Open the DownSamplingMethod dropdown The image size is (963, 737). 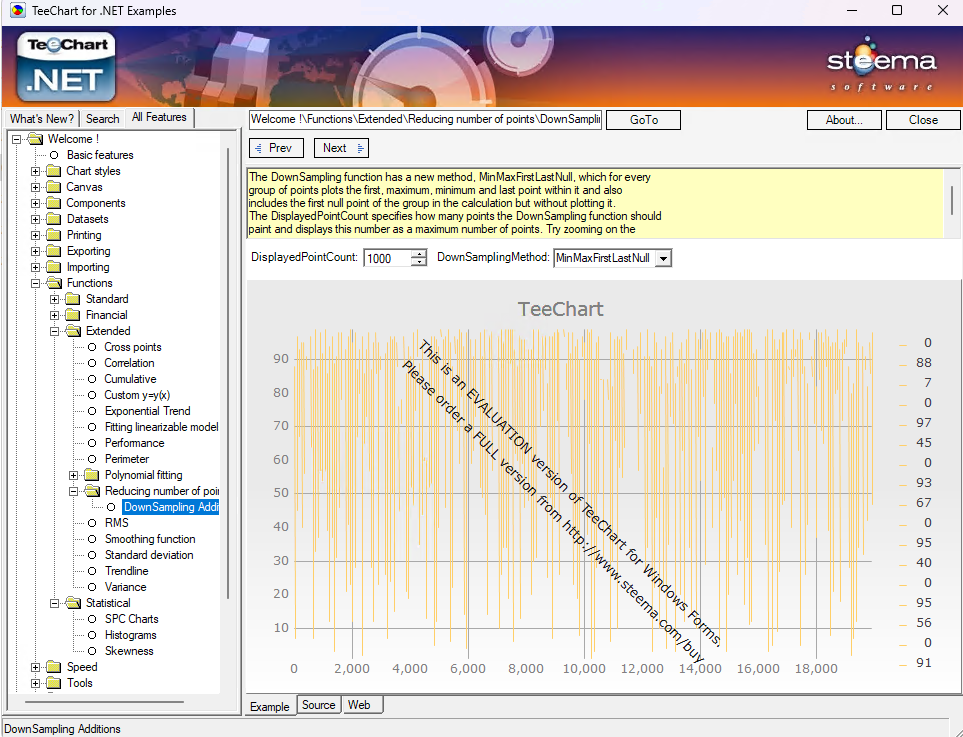click(x=663, y=259)
